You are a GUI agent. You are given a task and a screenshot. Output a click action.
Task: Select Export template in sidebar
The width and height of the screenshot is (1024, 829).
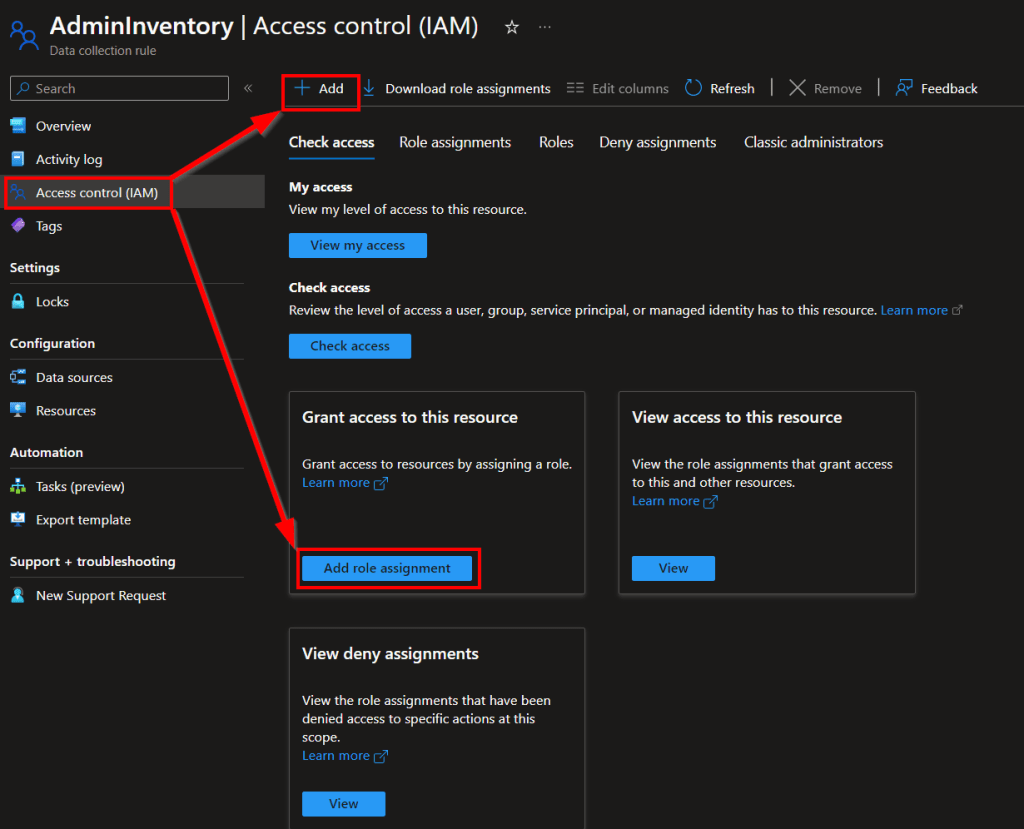[83, 519]
